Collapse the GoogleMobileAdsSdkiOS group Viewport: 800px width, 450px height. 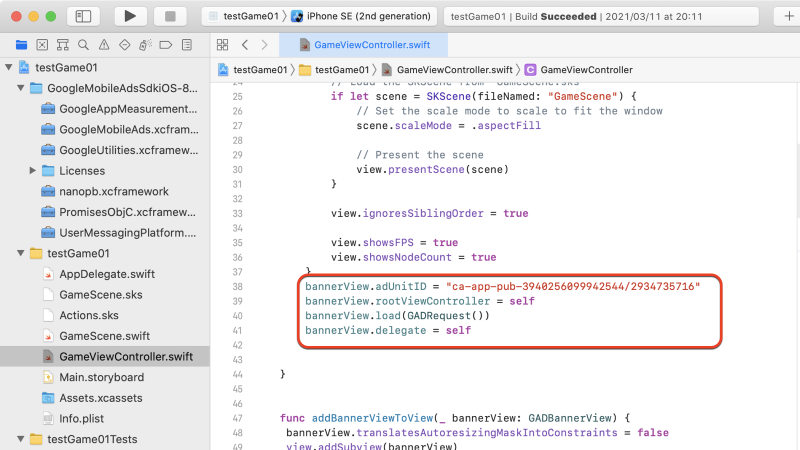pos(21,88)
